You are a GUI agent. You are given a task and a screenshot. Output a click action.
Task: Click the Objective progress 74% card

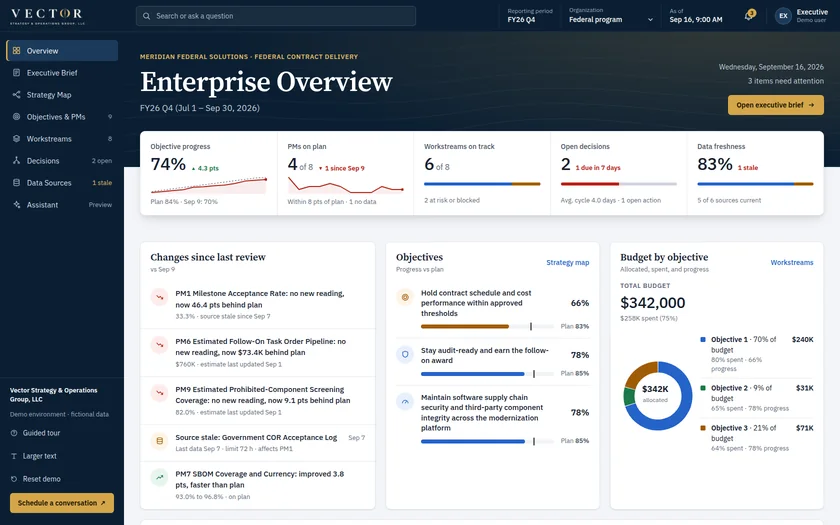coord(209,174)
